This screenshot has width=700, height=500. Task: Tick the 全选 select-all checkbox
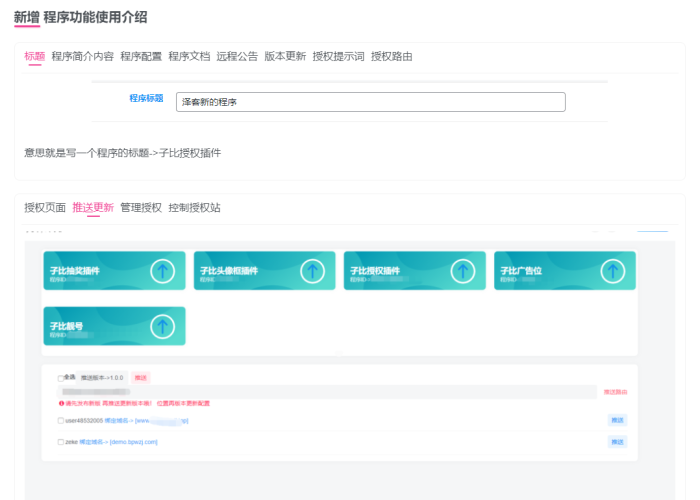click(x=61, y=379)
